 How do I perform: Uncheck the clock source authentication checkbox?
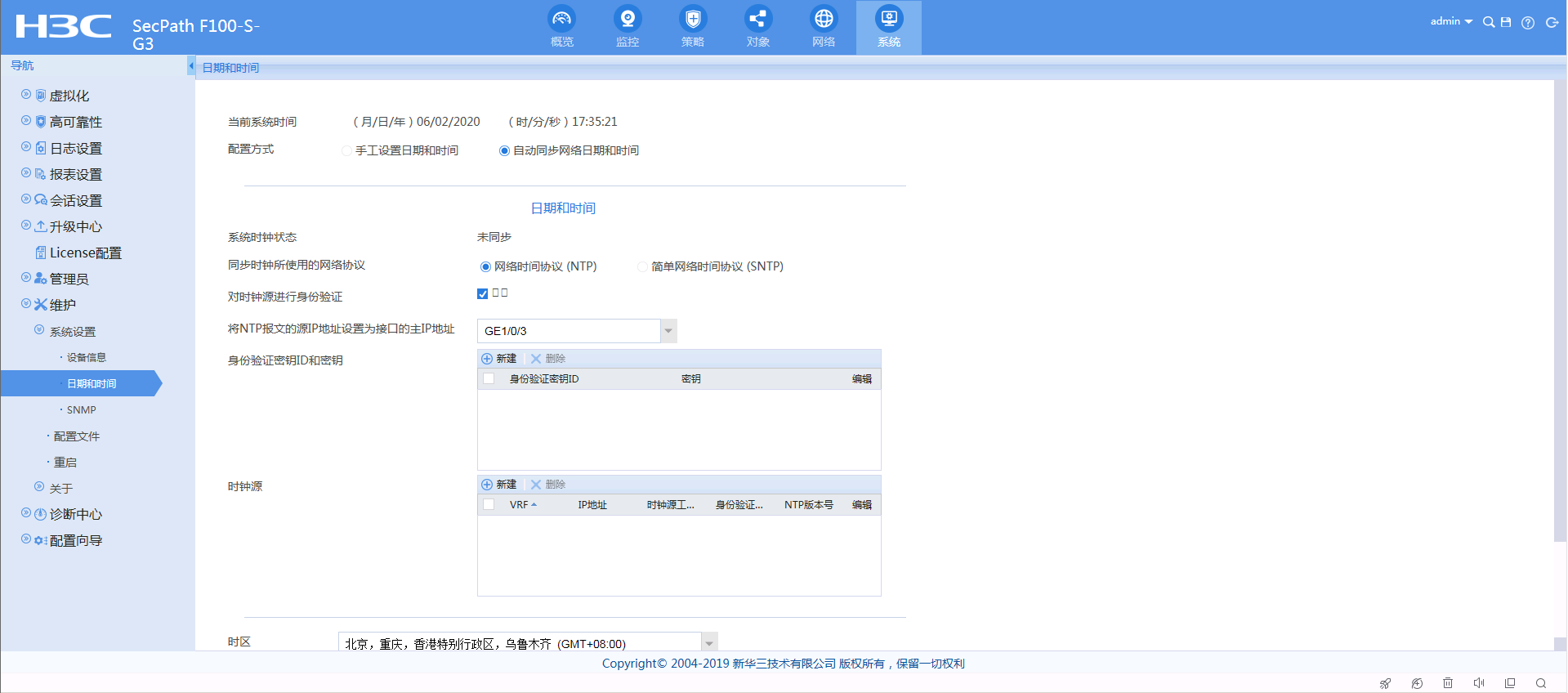(x=483, y=294)
